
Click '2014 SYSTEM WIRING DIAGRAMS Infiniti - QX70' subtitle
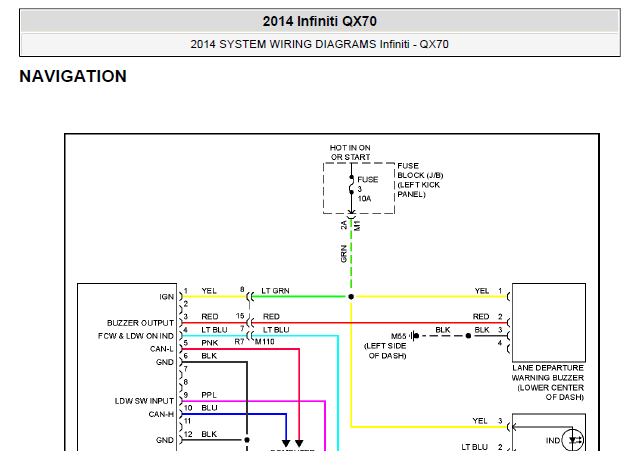[x=320, y=44]
